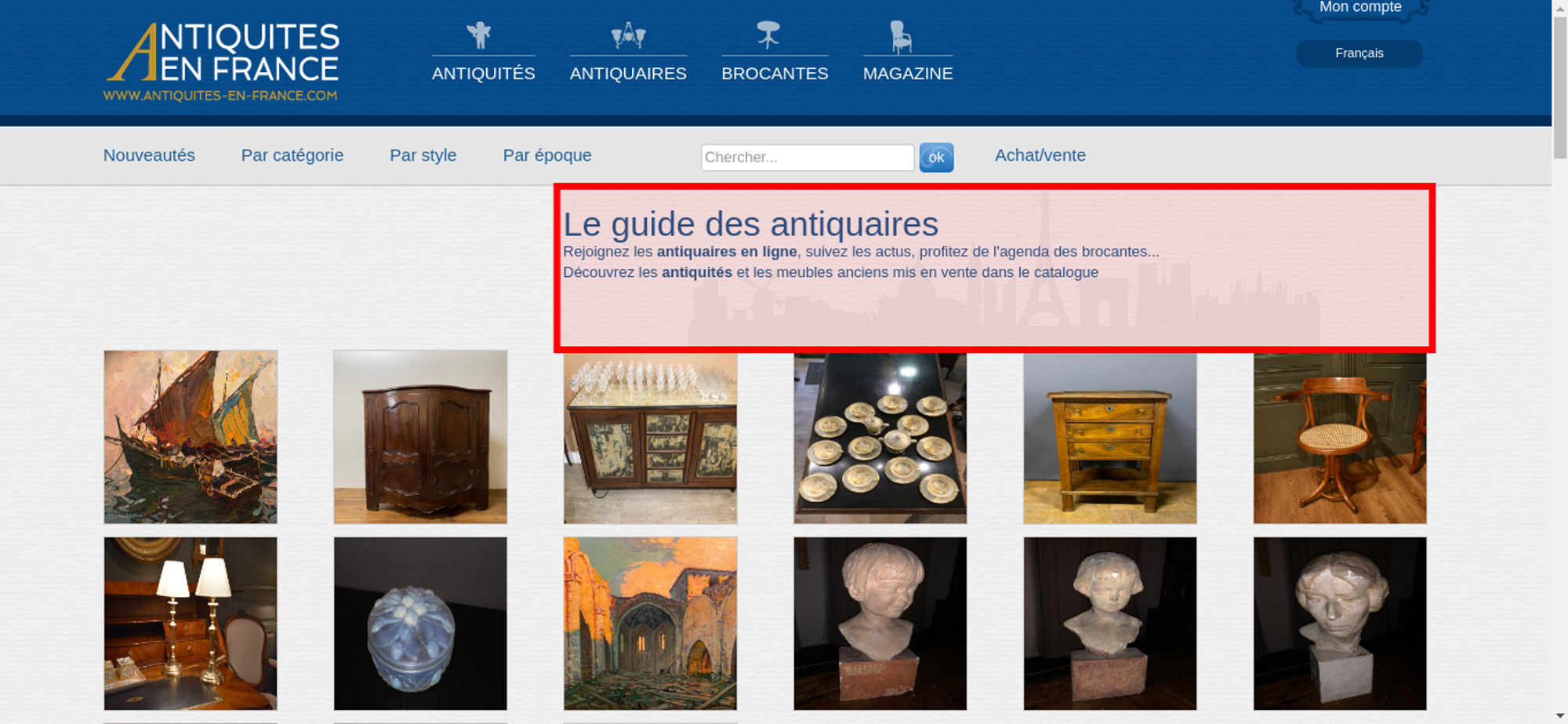Open the Achat/vente link
1568x724 pixels.
pyautogui.click(x=1040, y=155)
